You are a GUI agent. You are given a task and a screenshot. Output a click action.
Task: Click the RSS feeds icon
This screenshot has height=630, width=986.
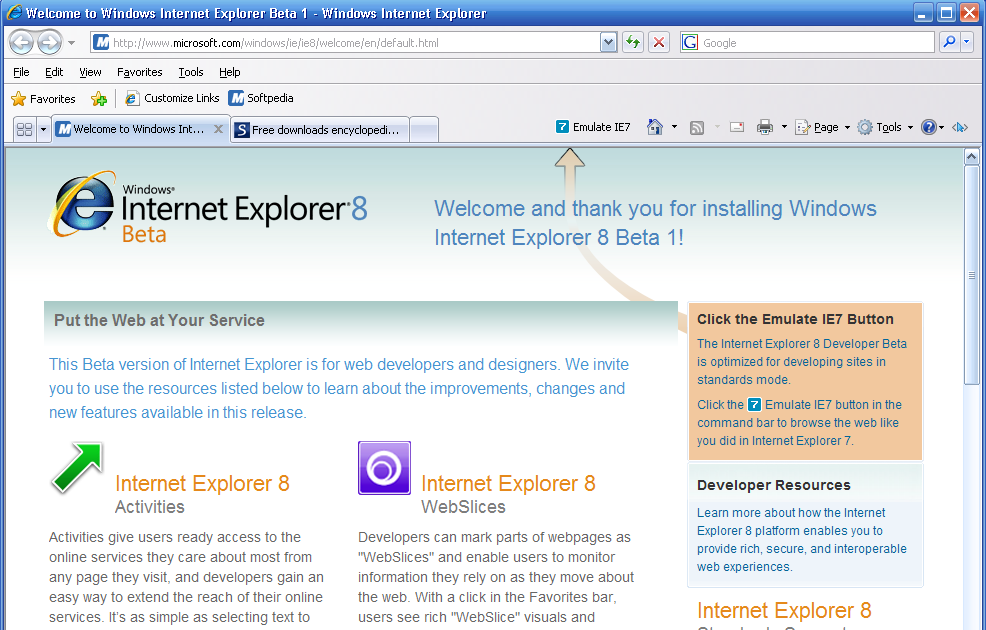[697, 128]
